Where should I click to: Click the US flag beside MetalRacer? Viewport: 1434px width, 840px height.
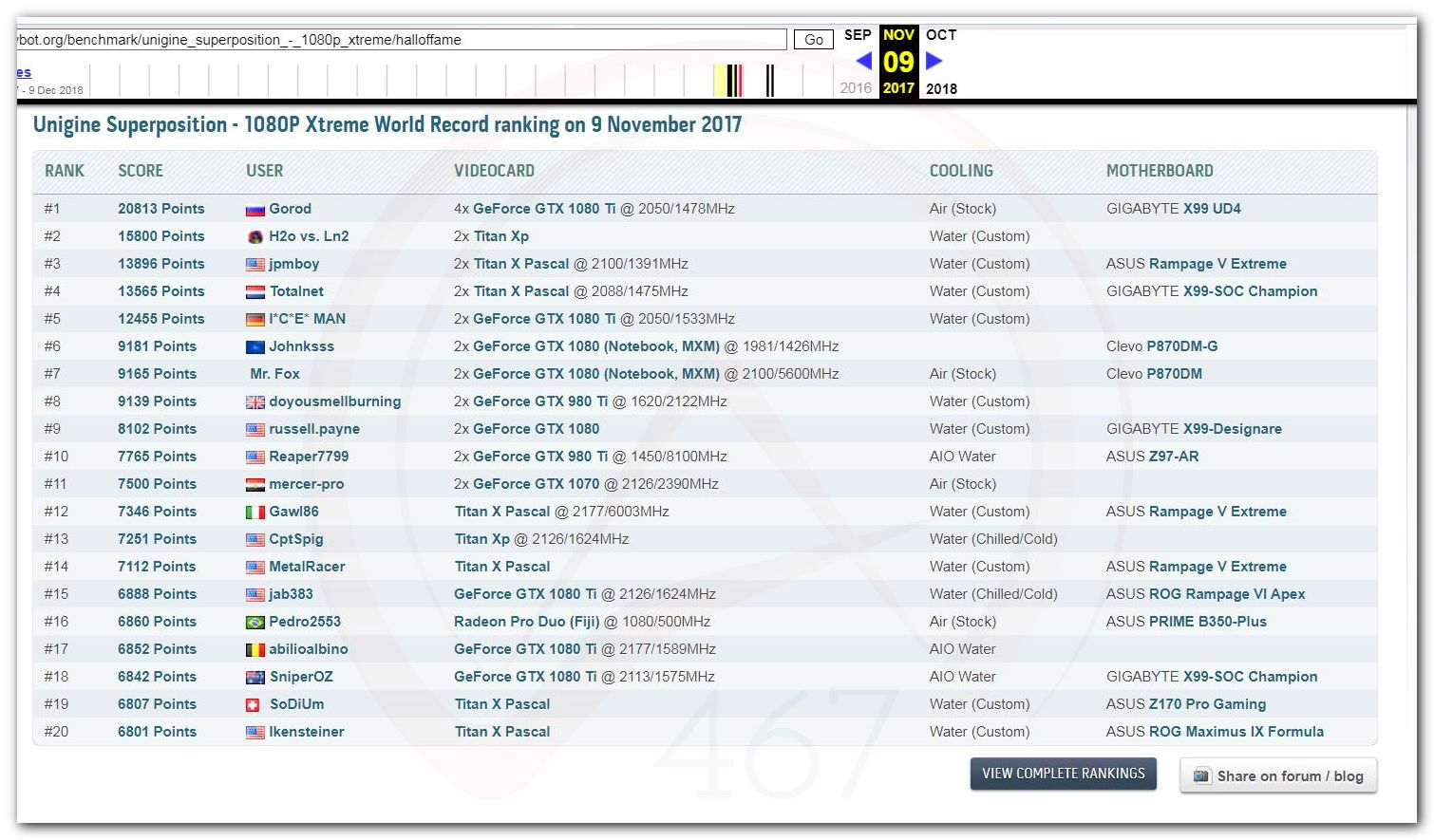pyautogui.click(x=255, y=568)
